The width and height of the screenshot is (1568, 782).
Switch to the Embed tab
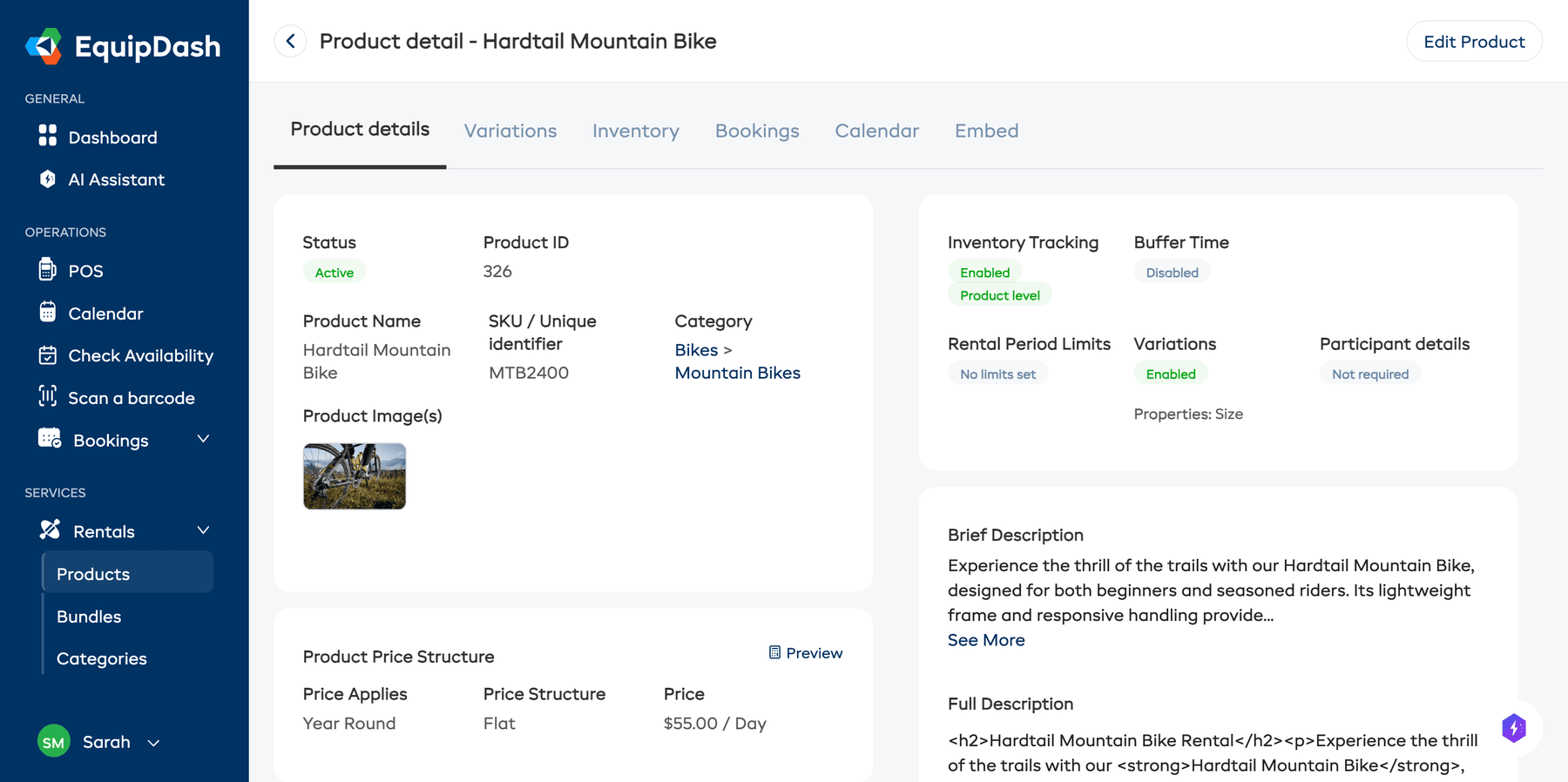click(x=987, y=131)
